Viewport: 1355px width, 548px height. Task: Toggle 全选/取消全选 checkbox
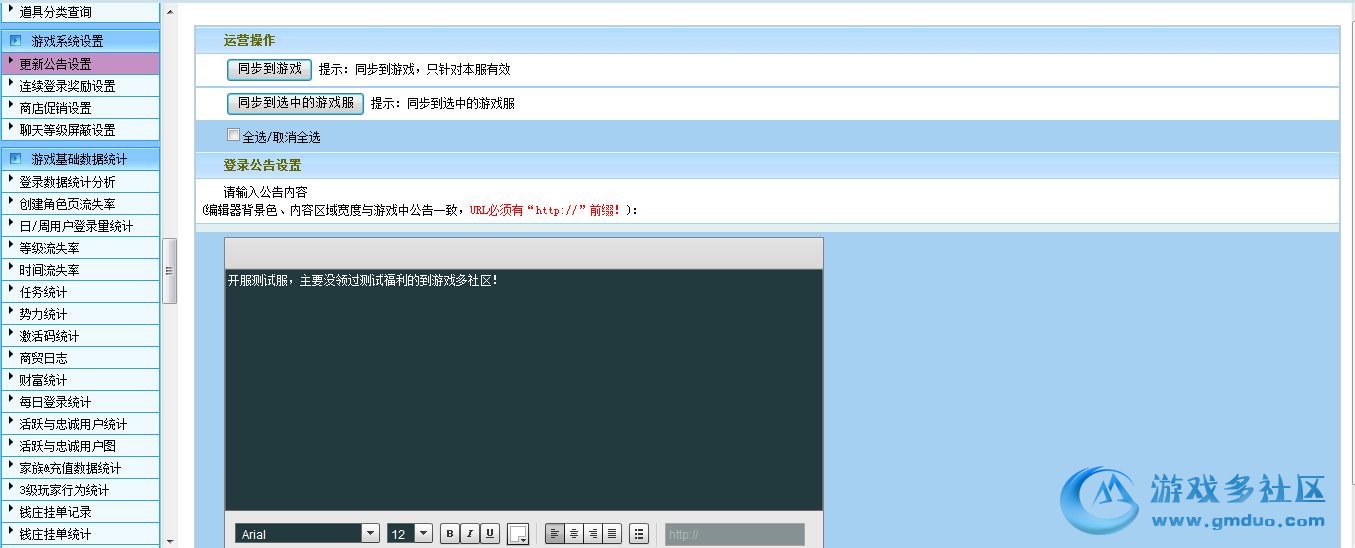coord(233,135)
